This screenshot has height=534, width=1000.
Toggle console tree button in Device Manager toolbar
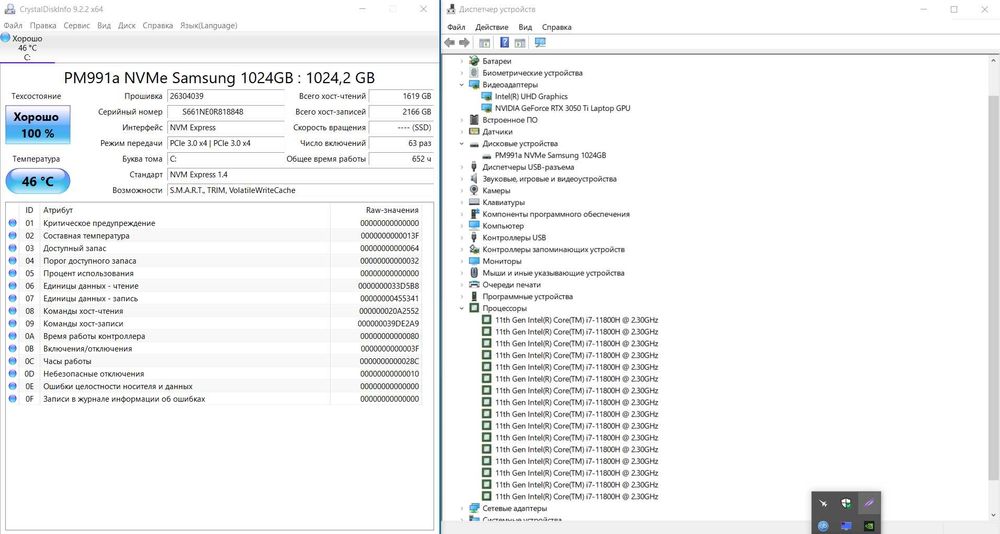485,43
